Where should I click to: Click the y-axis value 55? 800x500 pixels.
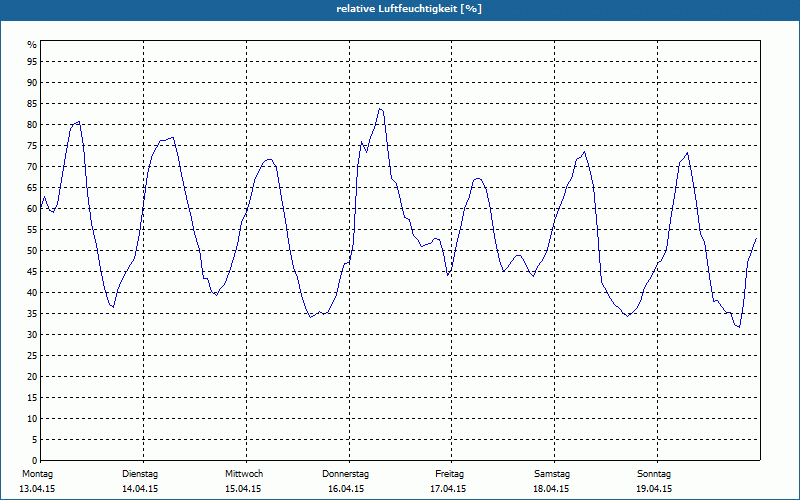pos(32,230)
